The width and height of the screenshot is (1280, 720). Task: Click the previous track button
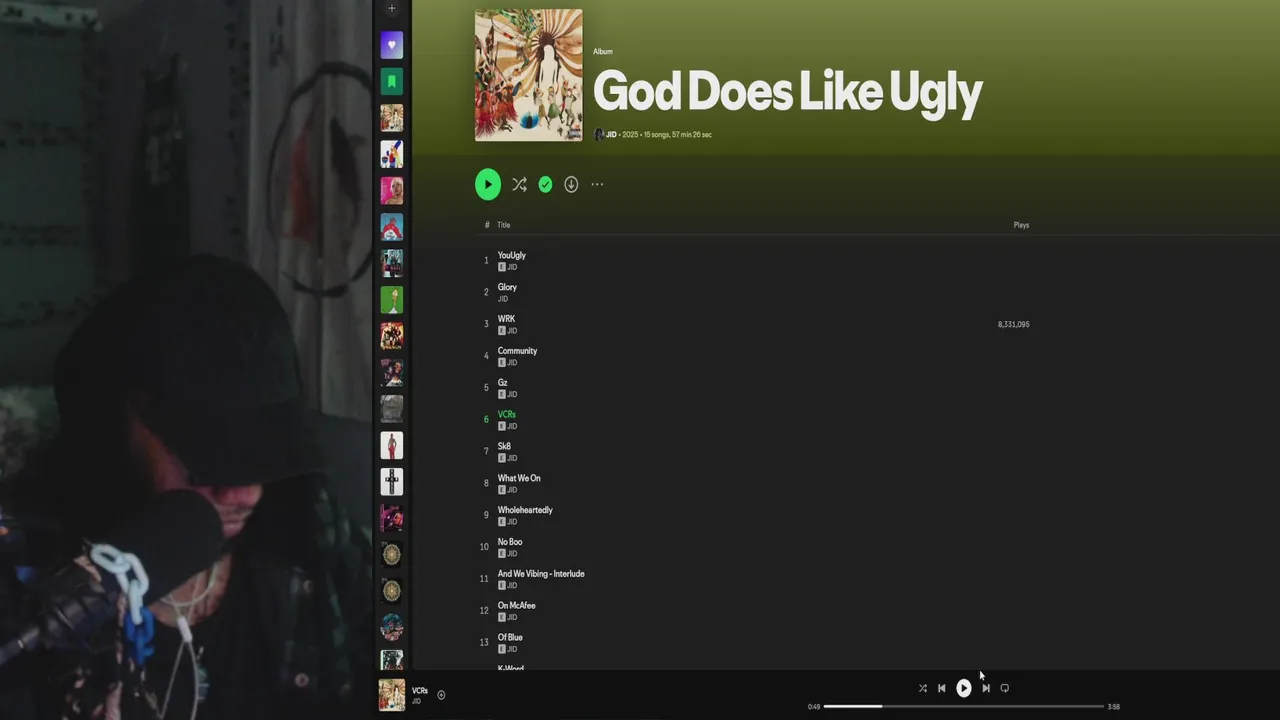[941, 688]
